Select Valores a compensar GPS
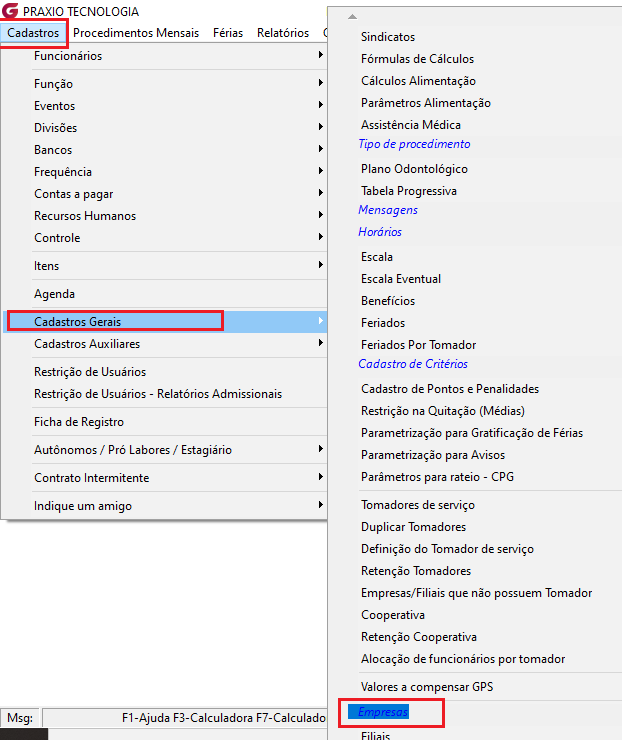The width and height of the screenshot is (622, 740). coord(427,687)
